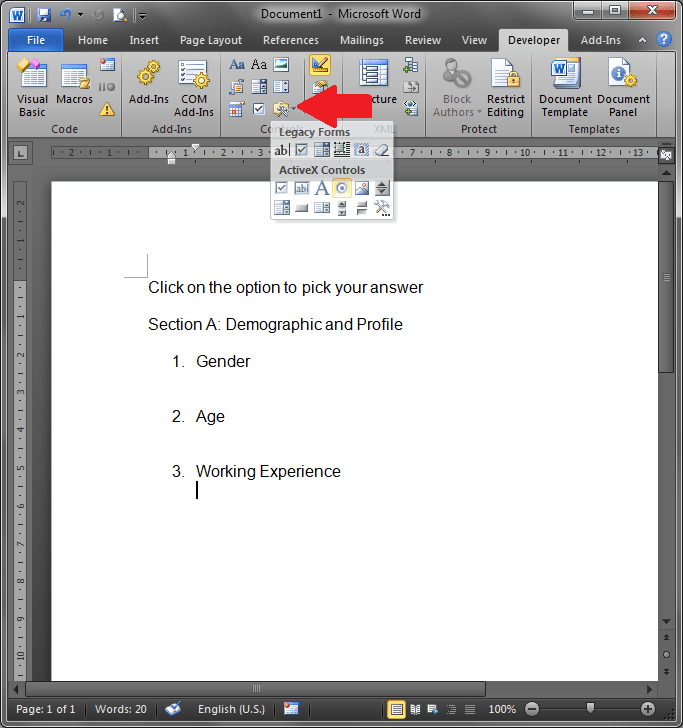Insert an ActiveX Spin Button control

pos(382,188)
